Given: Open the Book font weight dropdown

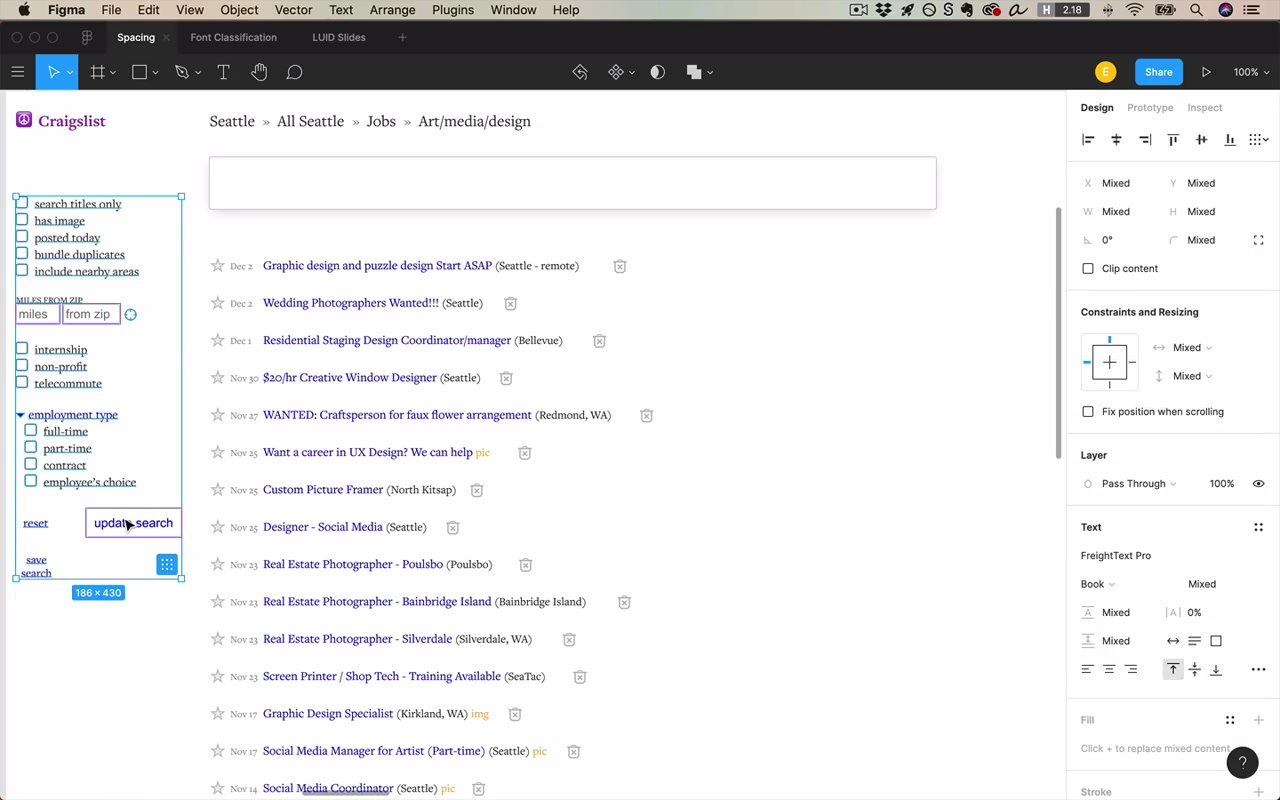Looking at the screenshot, I should pyautogui.click(x=1098, y=584).
